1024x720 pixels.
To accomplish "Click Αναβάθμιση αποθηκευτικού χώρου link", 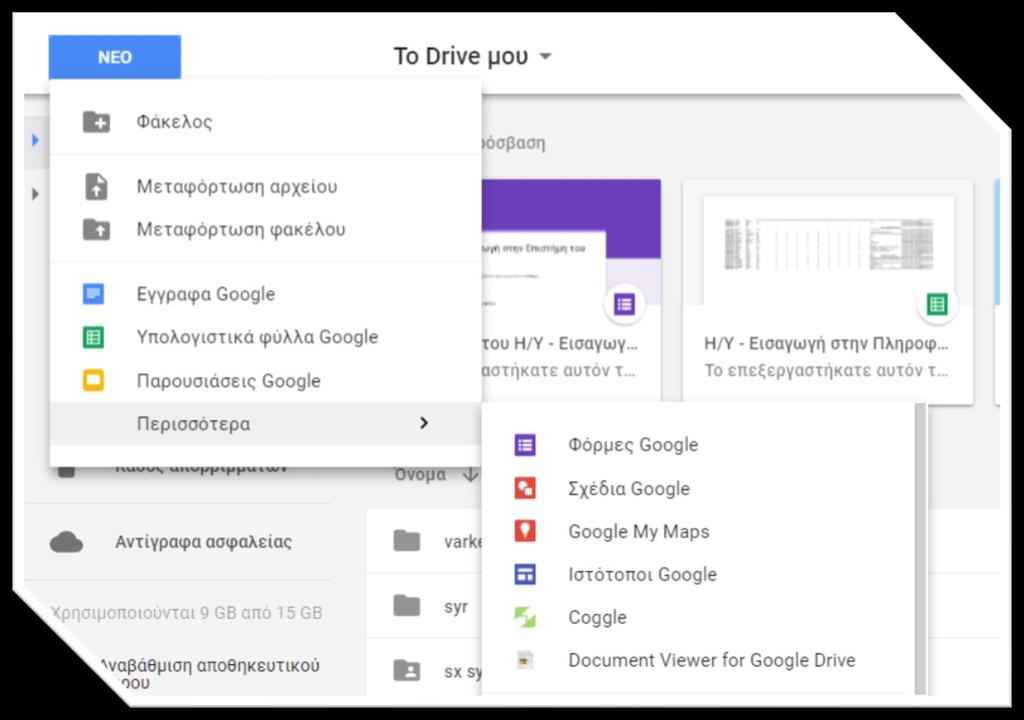I will 209,673.
